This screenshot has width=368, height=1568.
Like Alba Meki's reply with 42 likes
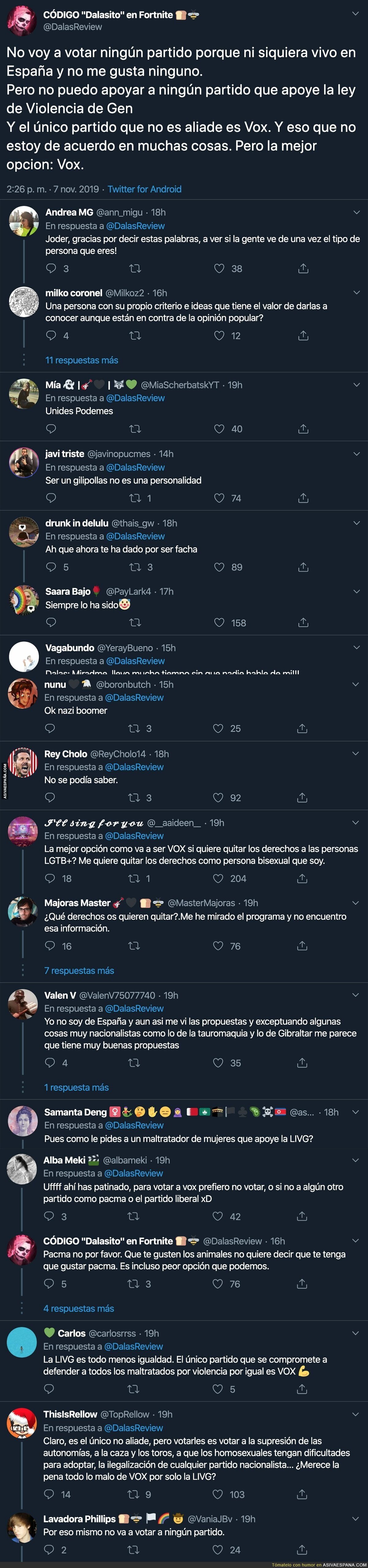coord(217,1216)
